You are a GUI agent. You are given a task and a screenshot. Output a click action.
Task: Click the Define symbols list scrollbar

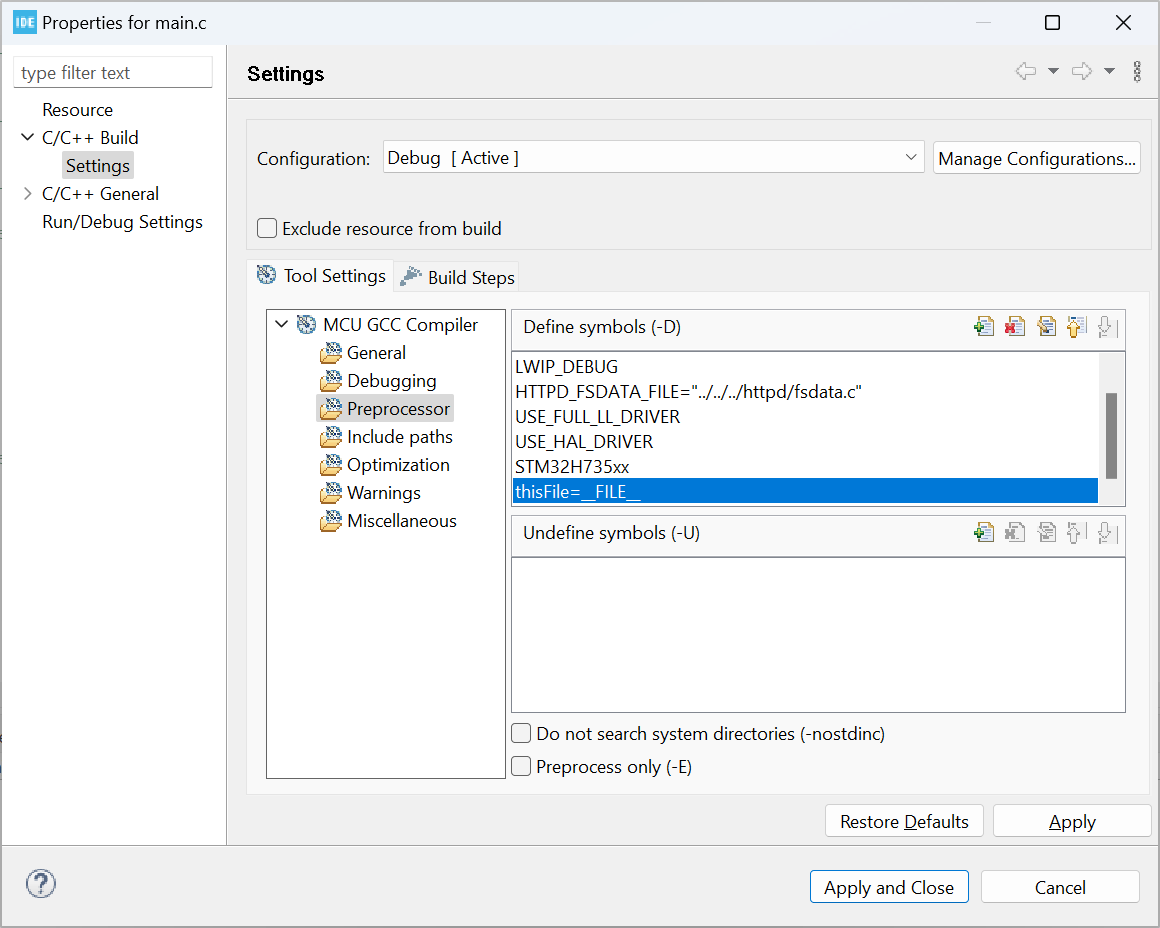(1111, 436)
